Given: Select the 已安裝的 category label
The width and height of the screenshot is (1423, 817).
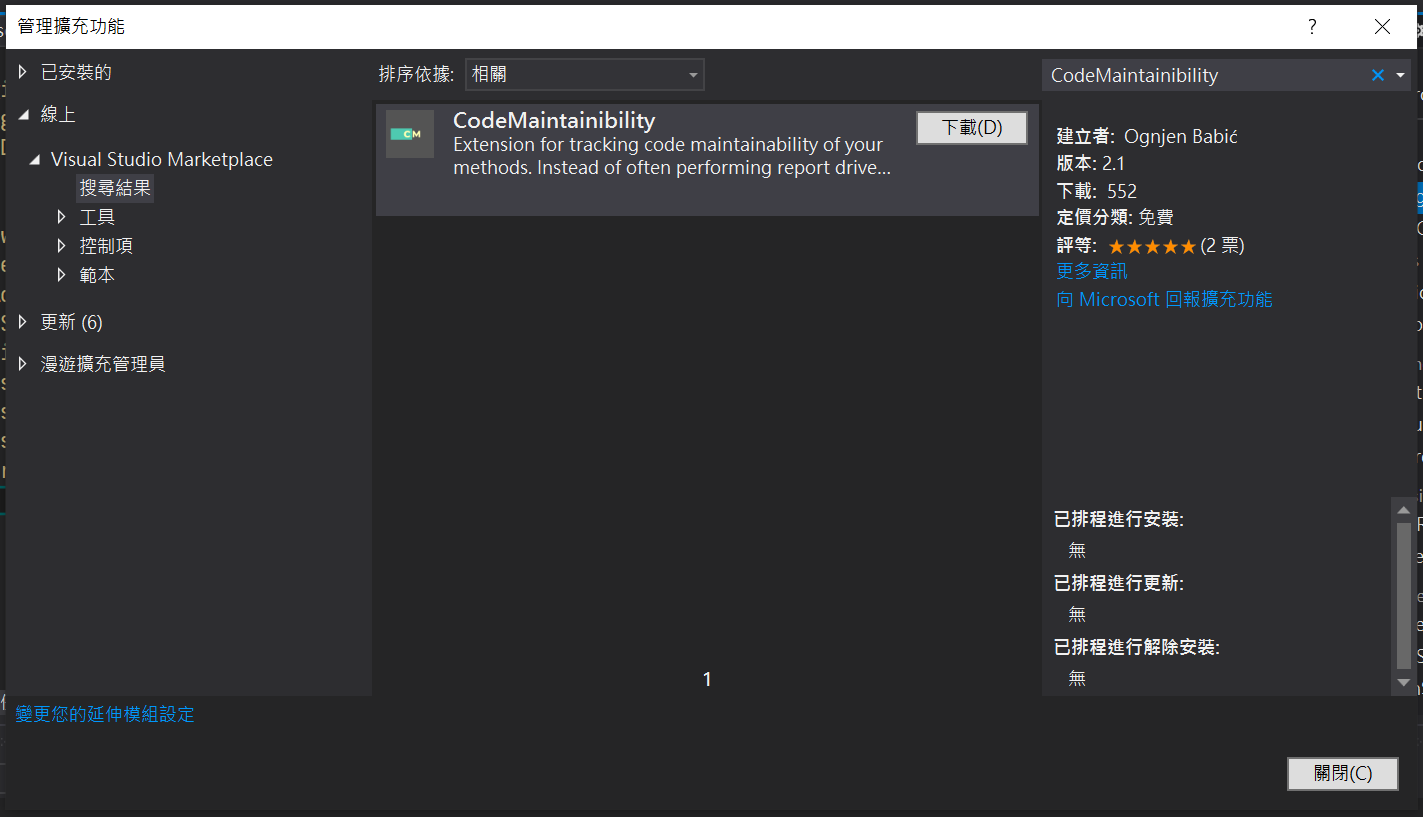Looking at the screenshot, I should [76, 72].
